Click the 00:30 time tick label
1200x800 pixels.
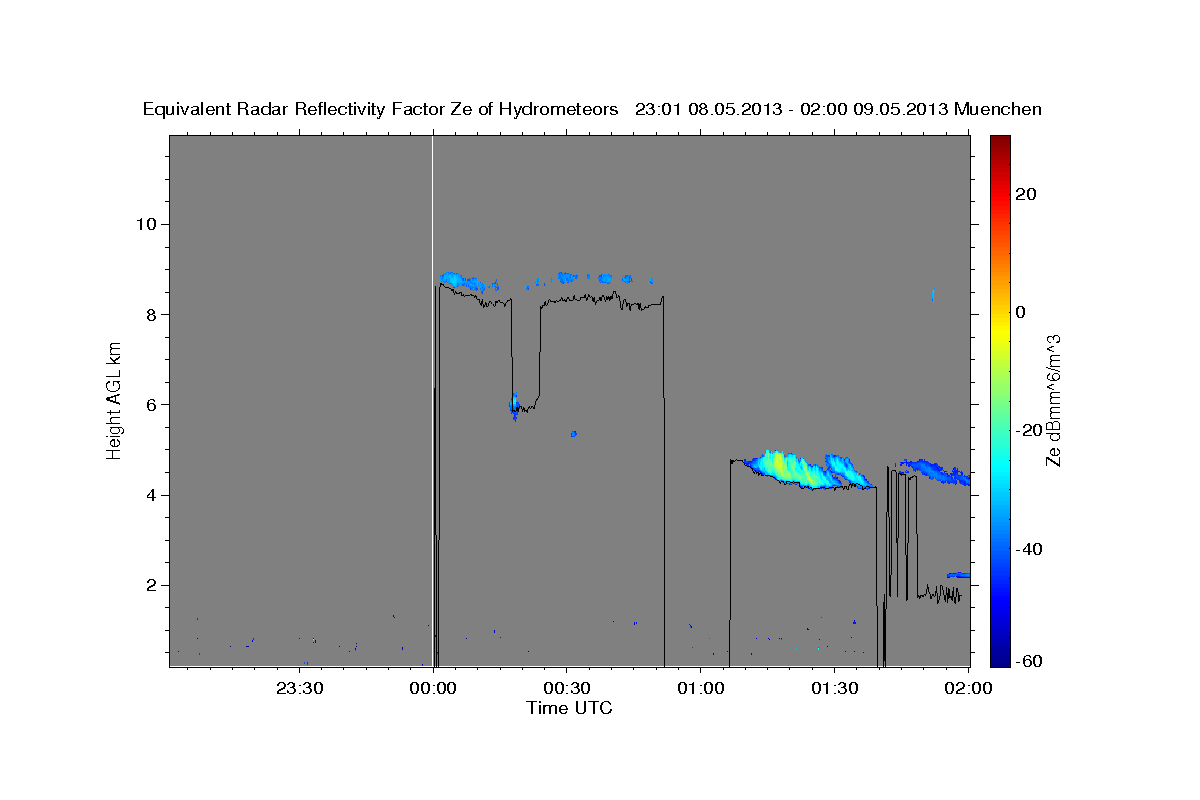tap(567, 688)
